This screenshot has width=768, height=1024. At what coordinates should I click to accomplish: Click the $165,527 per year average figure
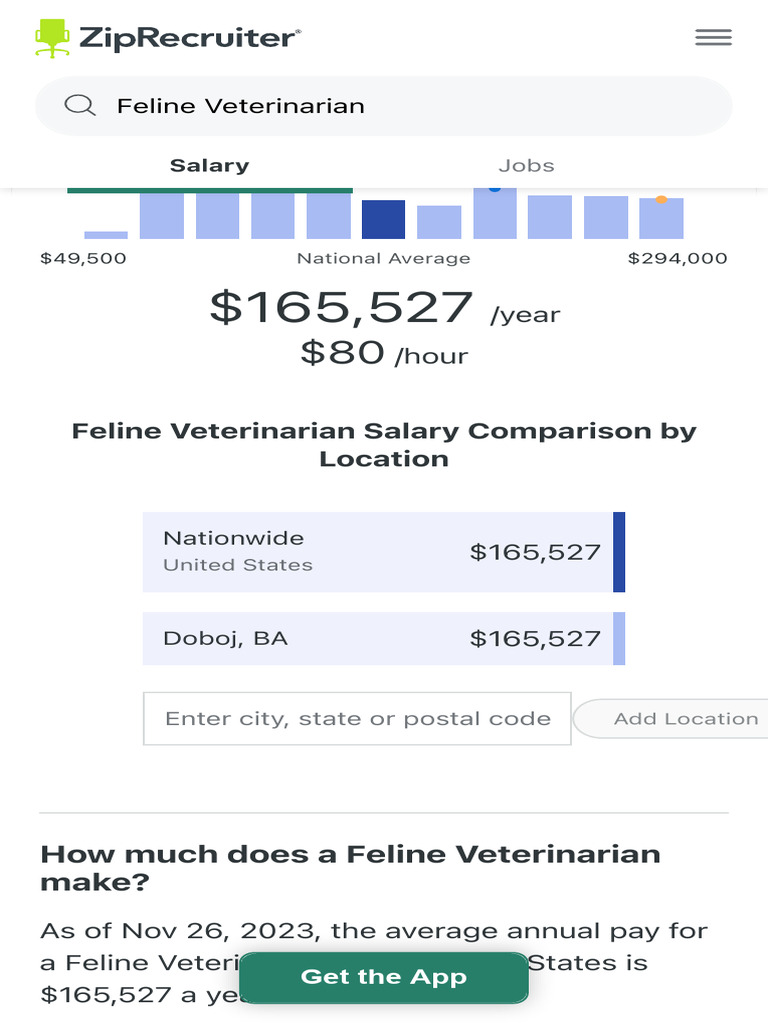click(340, 307)
